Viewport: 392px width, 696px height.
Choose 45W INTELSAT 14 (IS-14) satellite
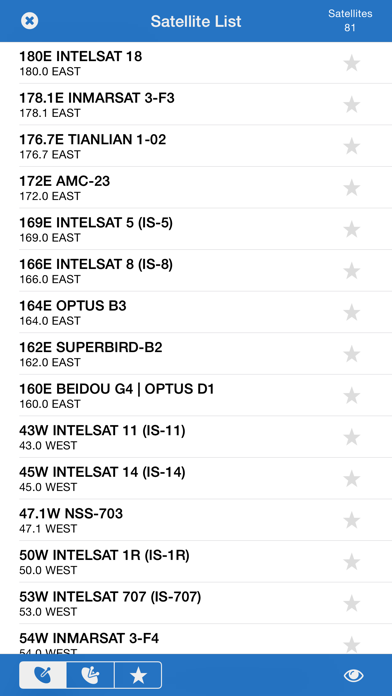pyautogui.click(x=196, y=478)
